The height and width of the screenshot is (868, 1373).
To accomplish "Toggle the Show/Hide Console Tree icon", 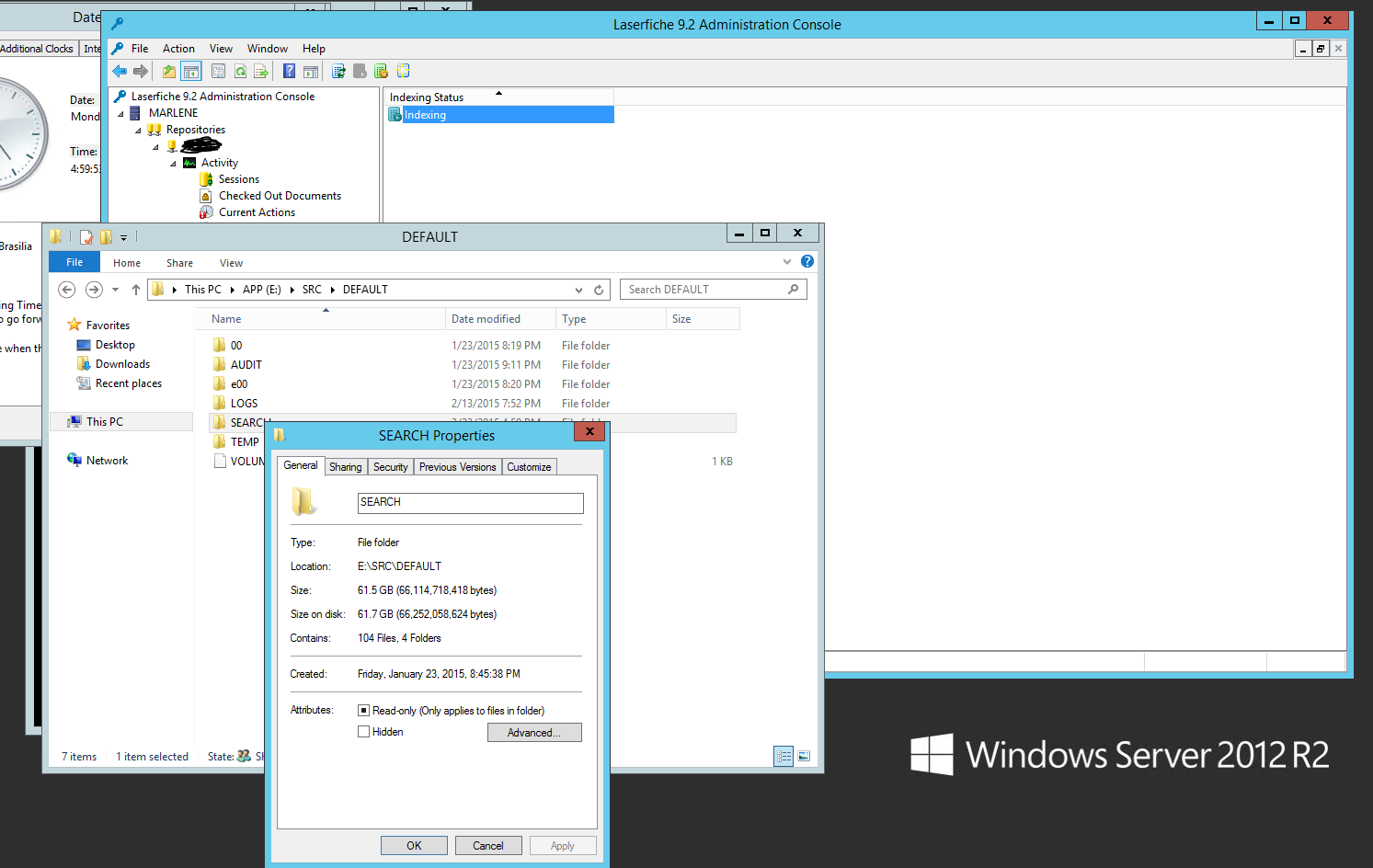I will point(191,72).
